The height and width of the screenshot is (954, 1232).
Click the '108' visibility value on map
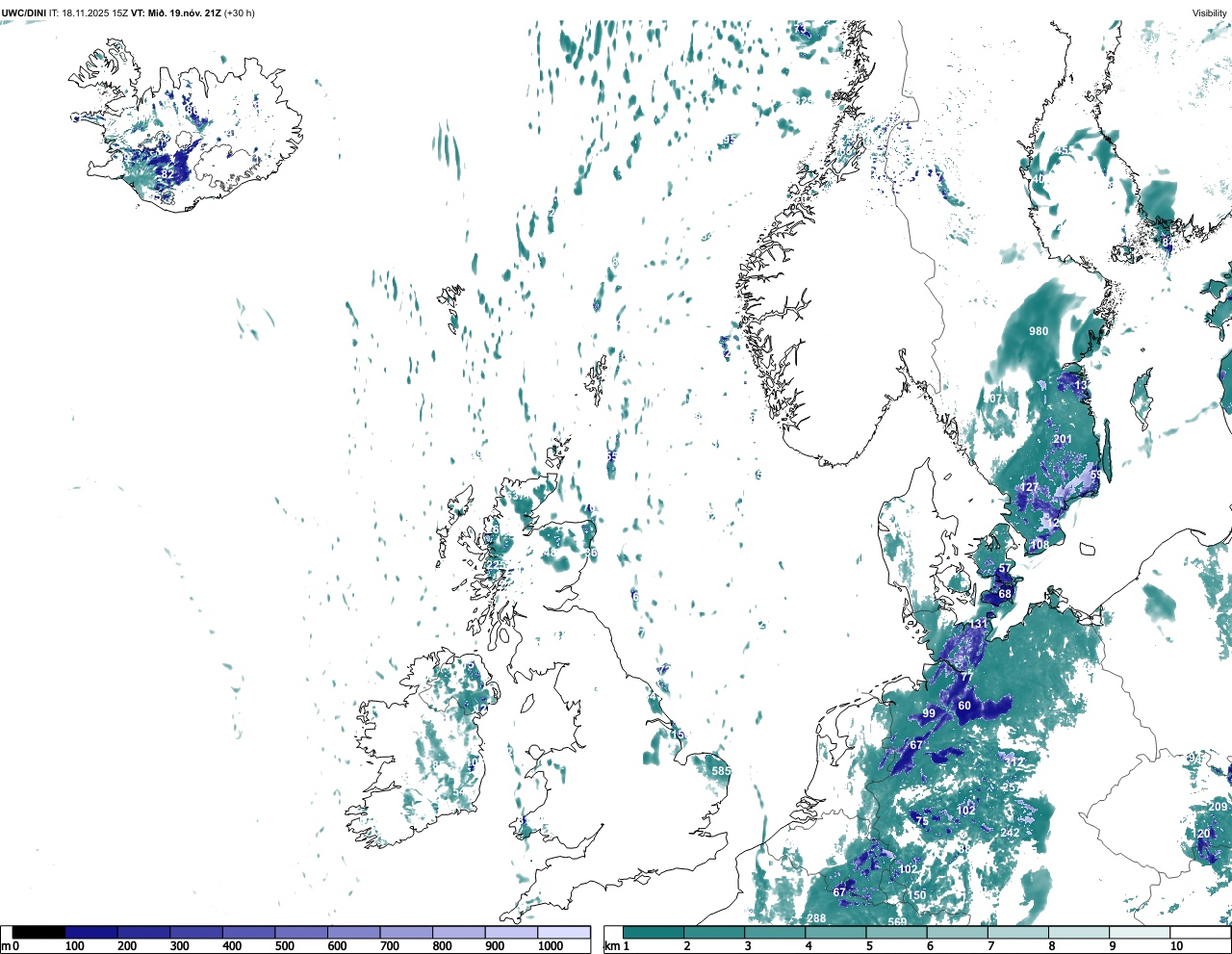click(1039, 545)
